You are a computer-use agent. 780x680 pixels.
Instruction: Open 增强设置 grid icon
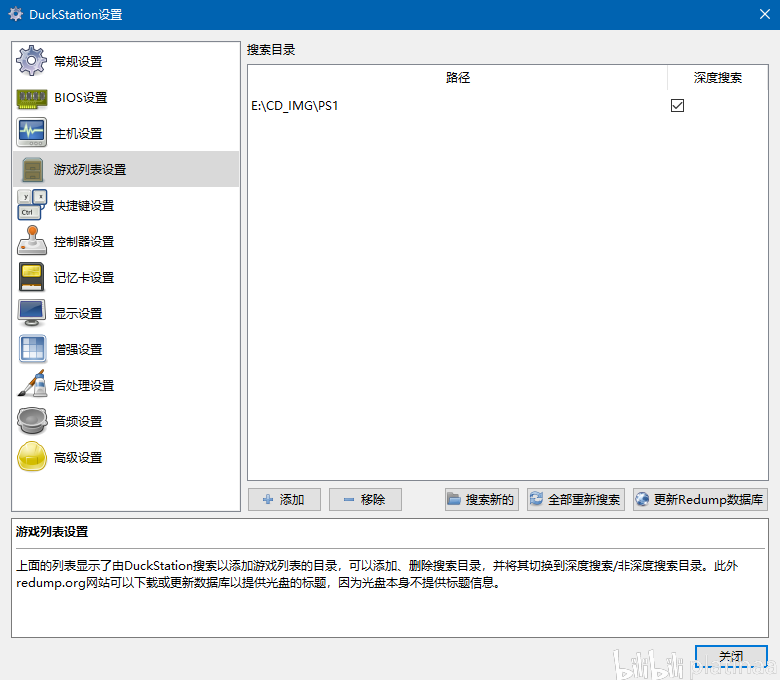click(32, 349)
